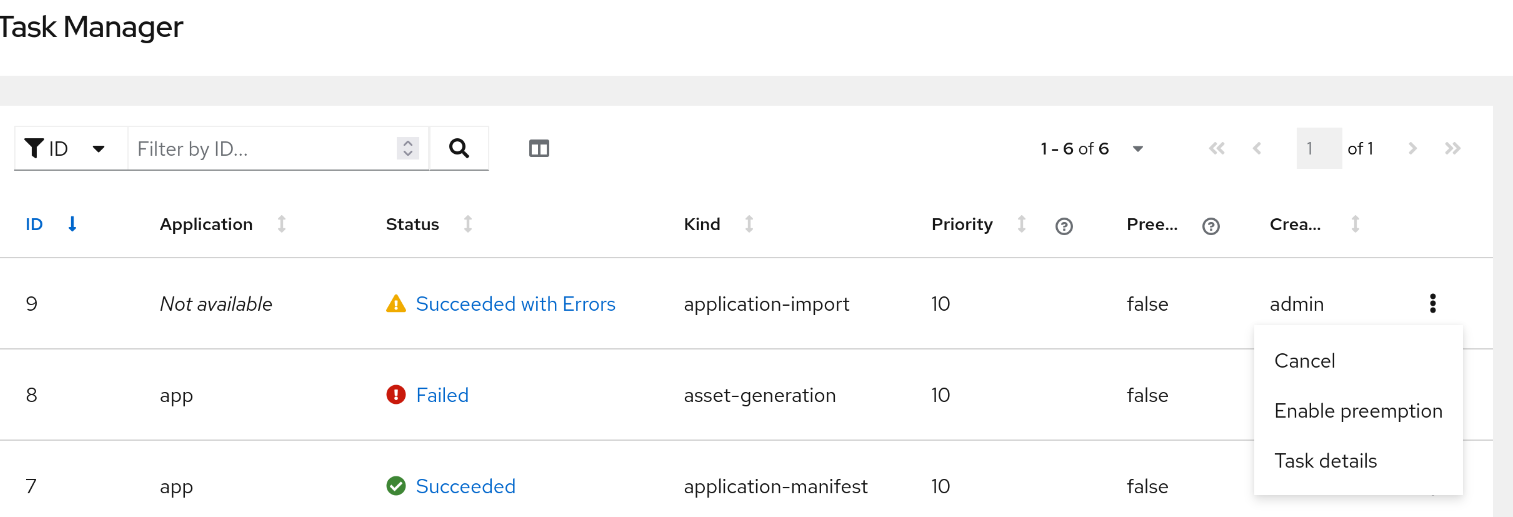Open kebab menu for task 9
The width and height of the screenshot is (1513, 517).
click(x=1433, y=303)
